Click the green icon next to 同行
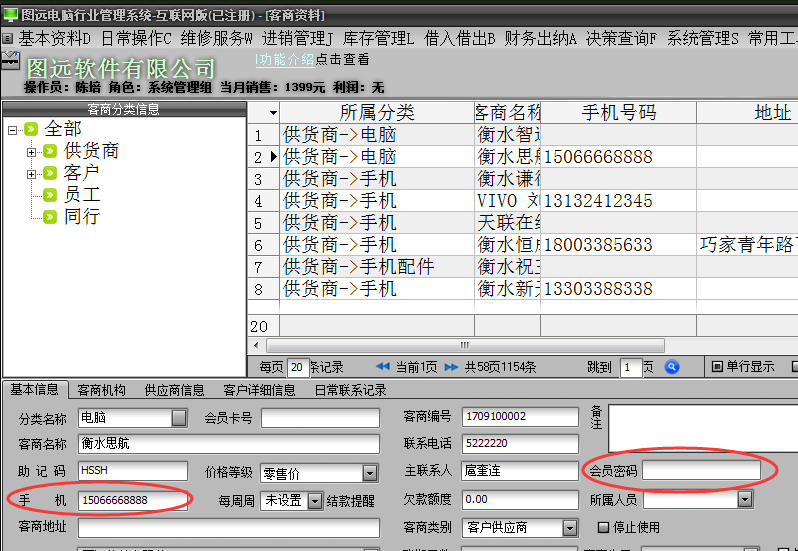Screen dimensions: 798x551 tap(50, 216)
